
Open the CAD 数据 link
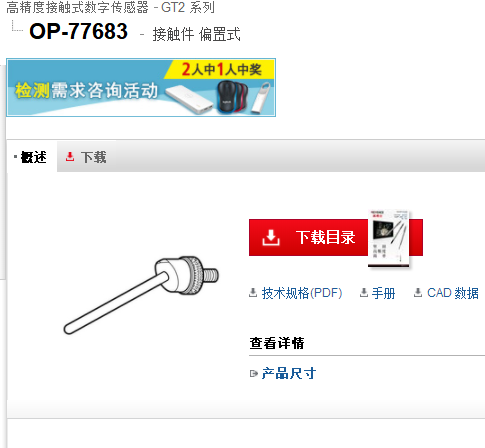pyautogui.click(x=453, y=293)
